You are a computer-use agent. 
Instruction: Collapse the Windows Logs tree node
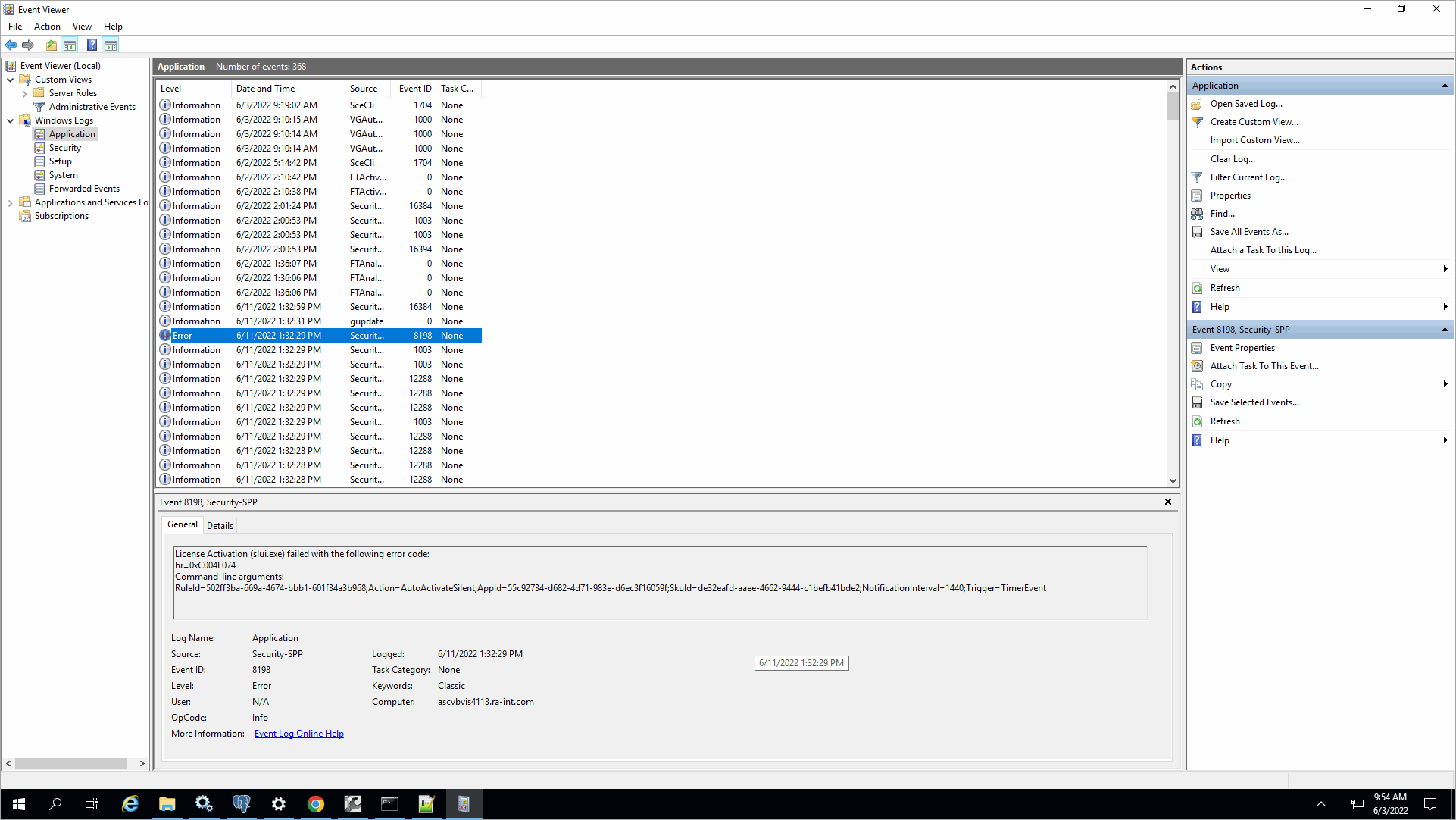point(10,120)
